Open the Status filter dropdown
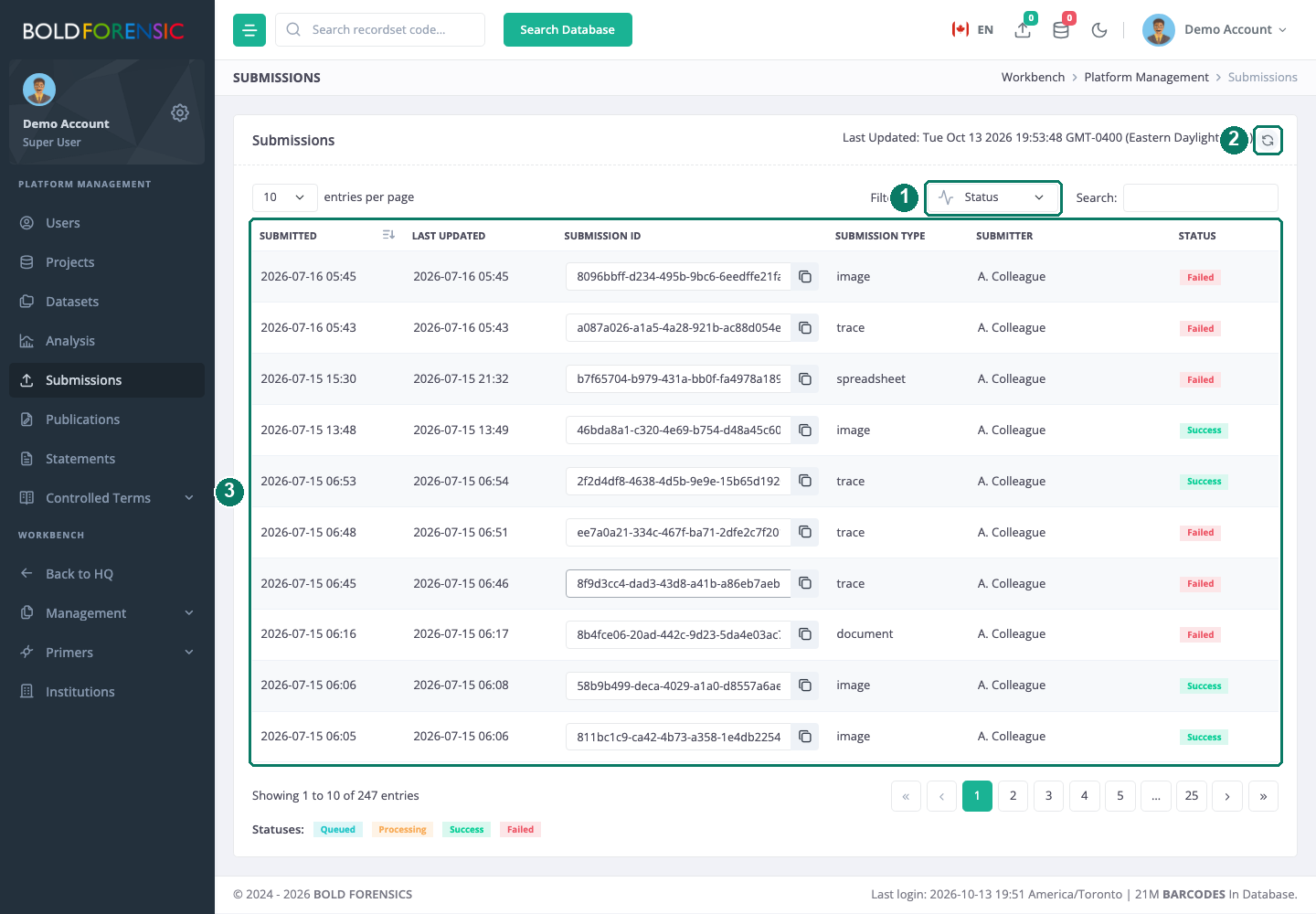This screenshot has height=914, width=1316. 993,197
